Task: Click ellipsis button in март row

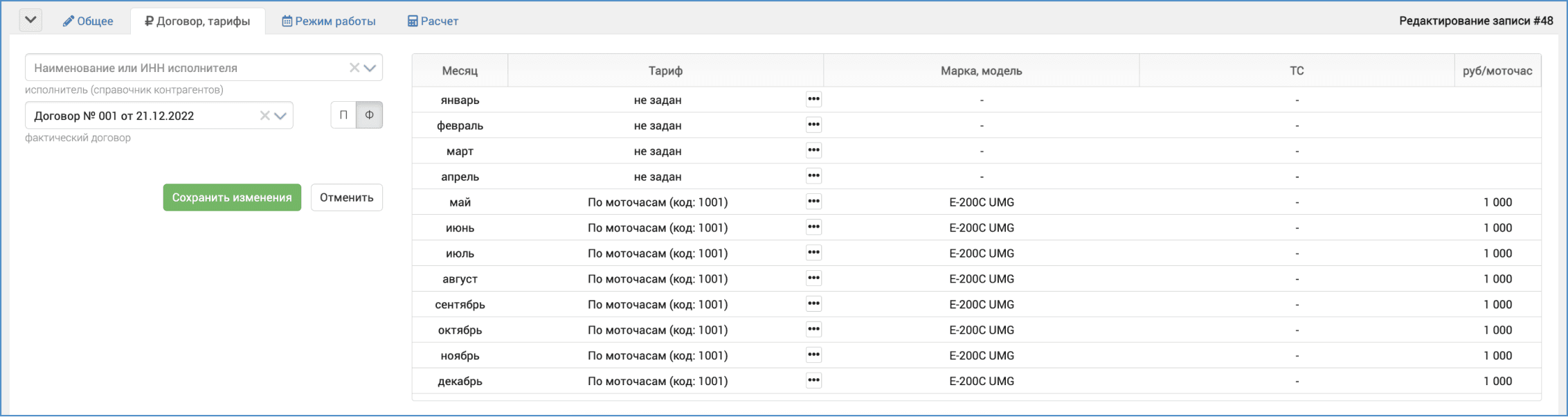Action: click(813, 150)
